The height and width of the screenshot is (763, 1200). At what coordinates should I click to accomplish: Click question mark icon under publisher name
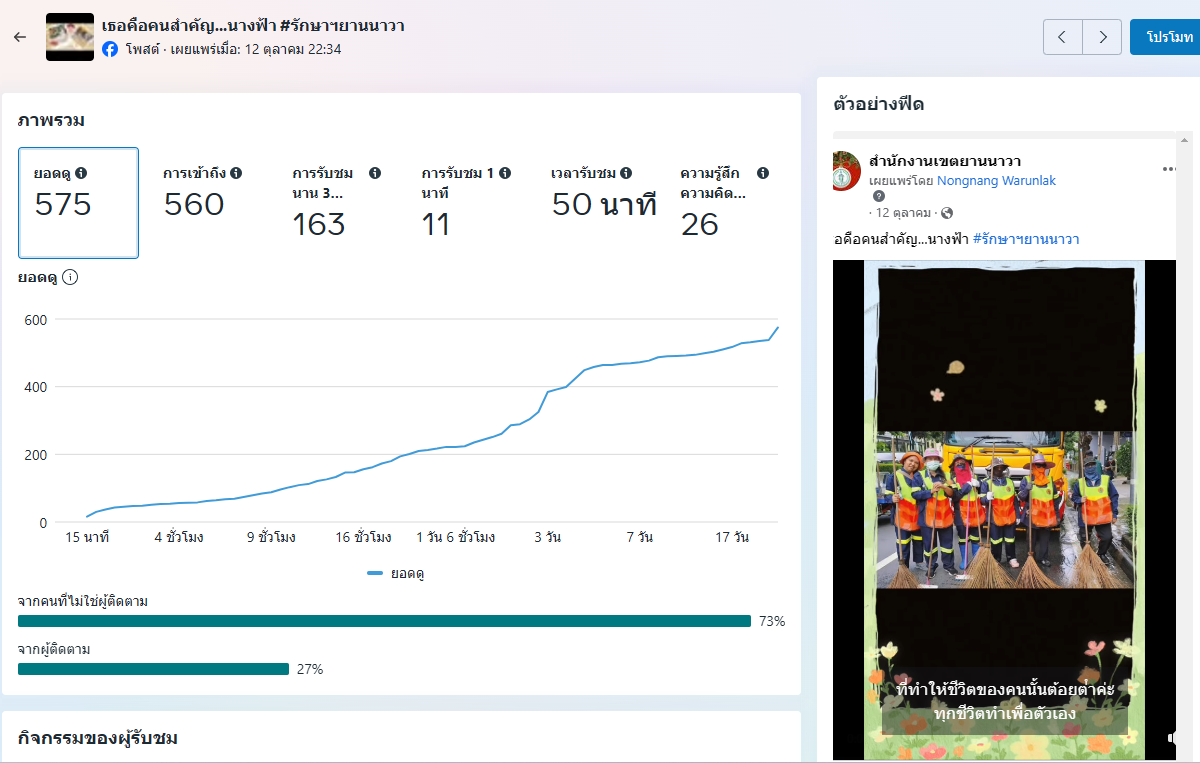[879, 197]
